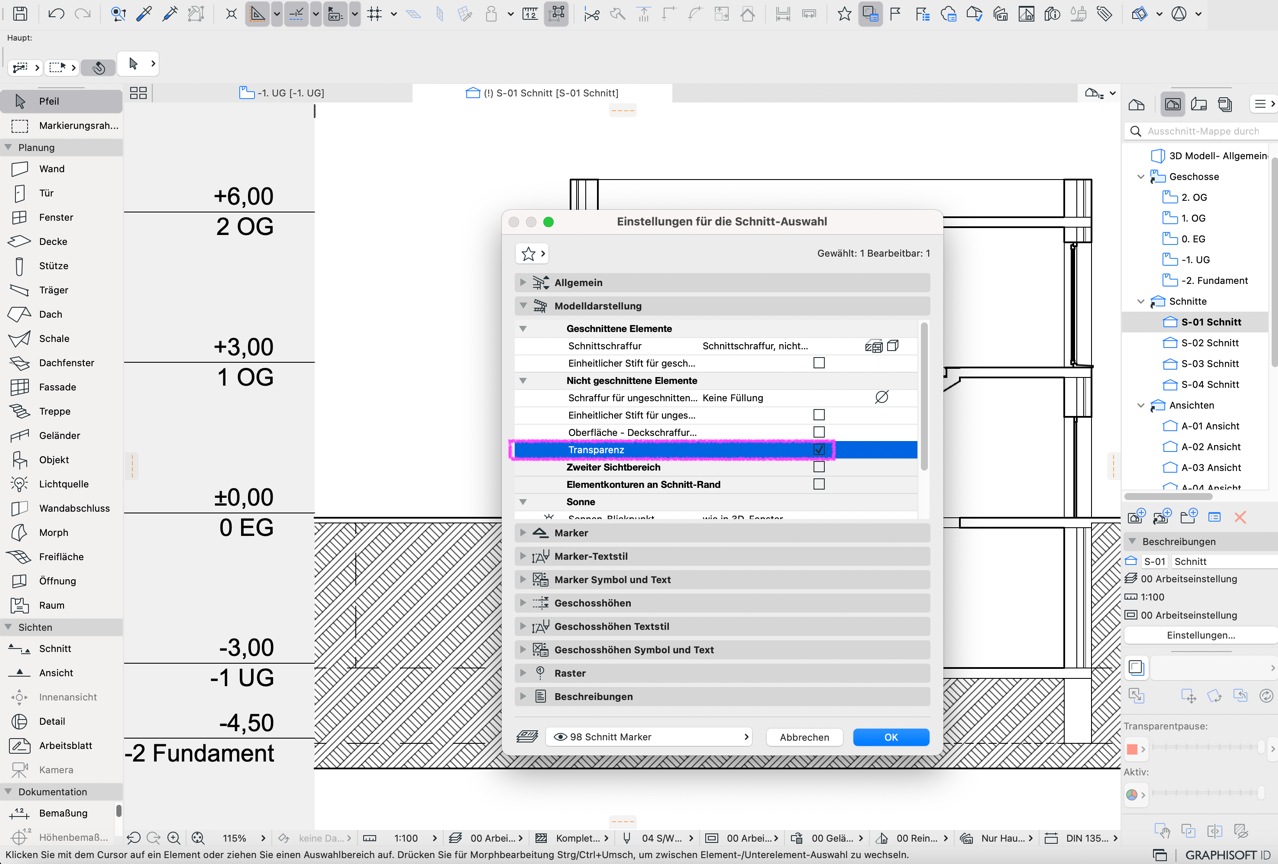The image size is (1278, 864).
Task: Open the 98 Schnitt Marker layer dropdown
Action: 649,737
